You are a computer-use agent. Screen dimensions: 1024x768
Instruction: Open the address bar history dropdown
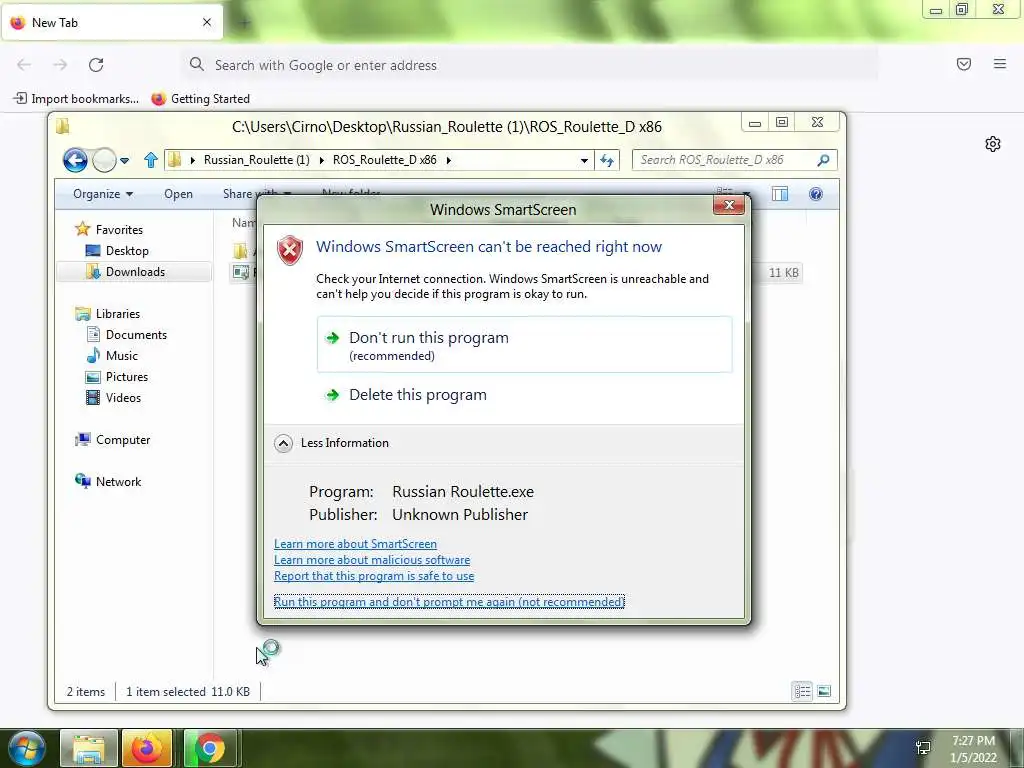[584, 160]
